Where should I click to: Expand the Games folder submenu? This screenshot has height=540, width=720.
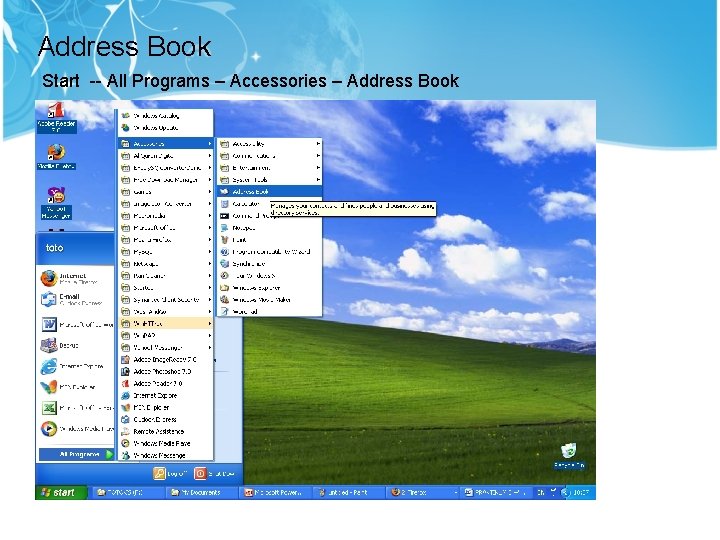click(165, 192)
